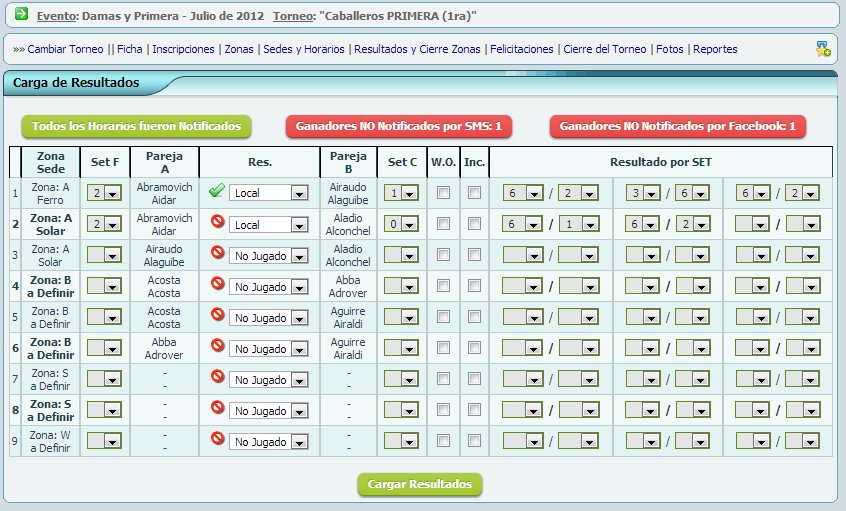This screenshot has width=846, height=511.
Task: Open the Cambiar Torneo link
Action: [x=66, y=49]
